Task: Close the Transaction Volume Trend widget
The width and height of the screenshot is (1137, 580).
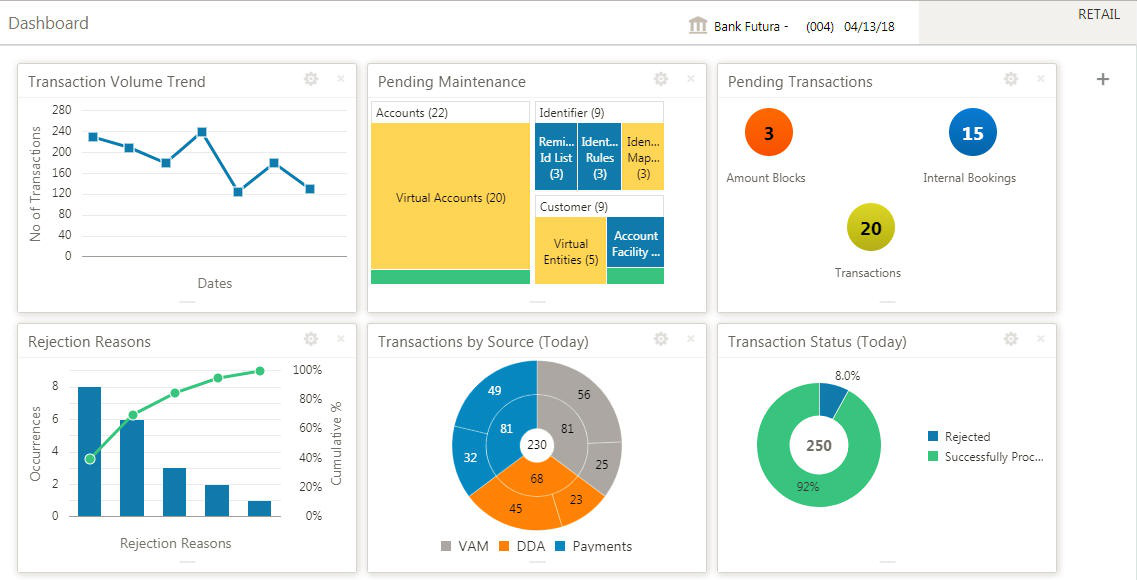Action: coord(341,79)
